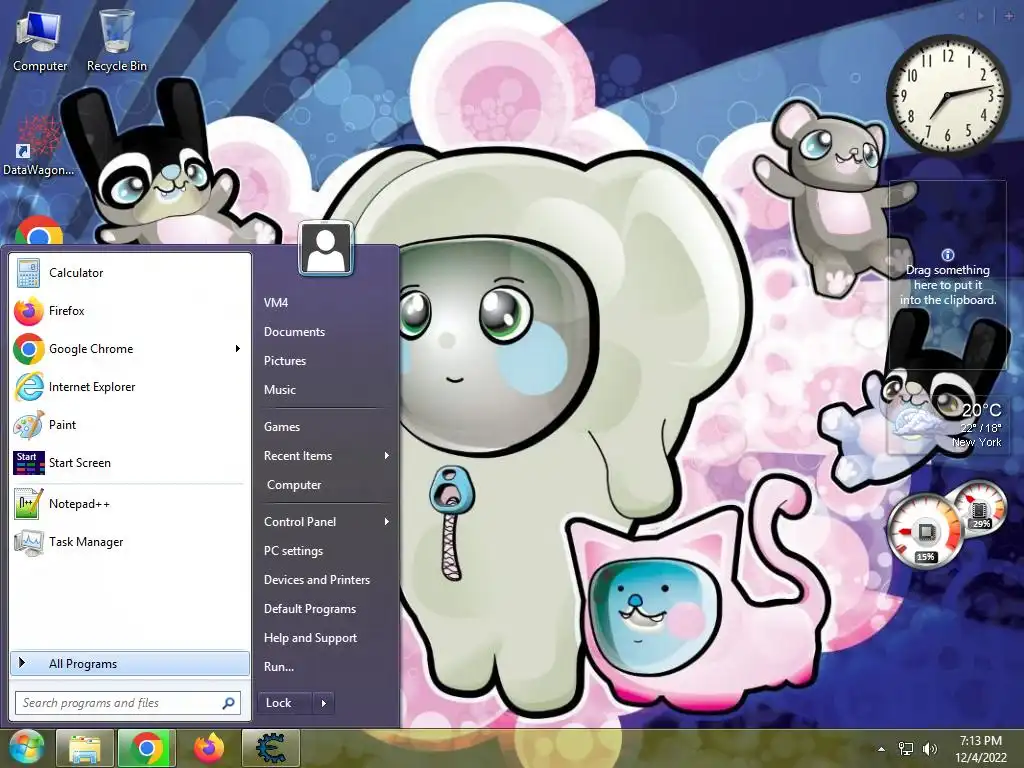Launch Firefox from the Start menu list
1024x768 pixels.
[67, 311]
